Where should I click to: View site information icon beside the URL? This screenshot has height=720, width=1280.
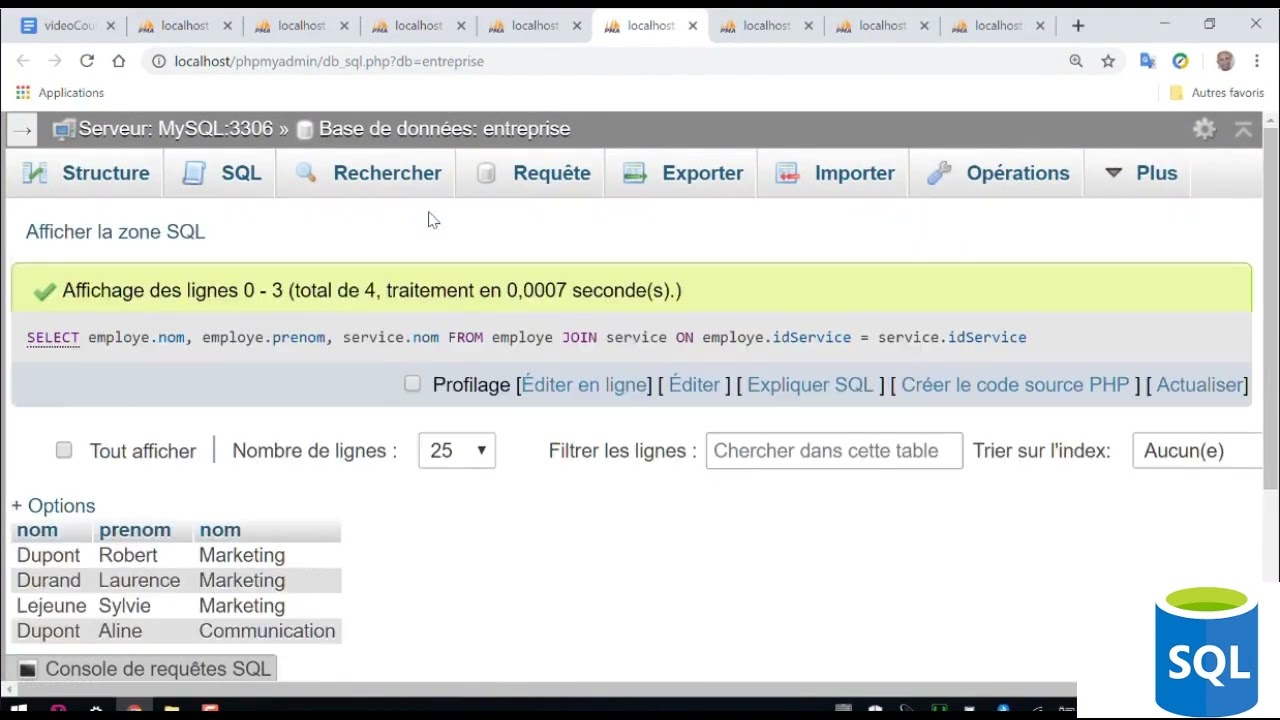(158, 61)
